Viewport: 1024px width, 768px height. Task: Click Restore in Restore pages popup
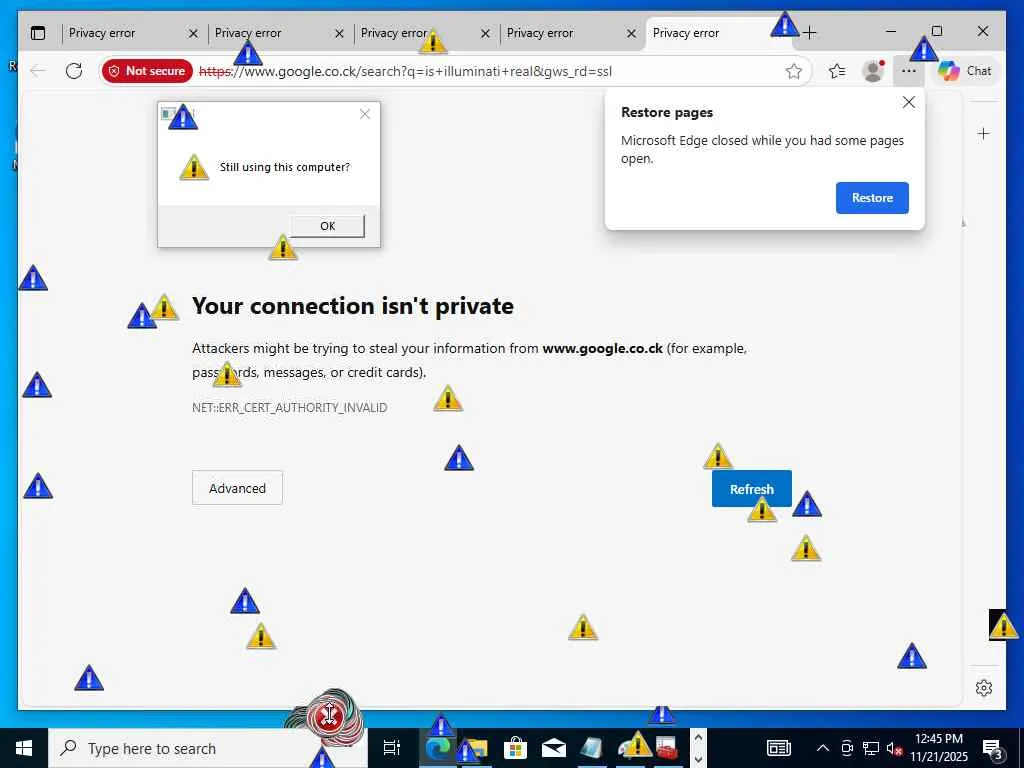(872, 198)
